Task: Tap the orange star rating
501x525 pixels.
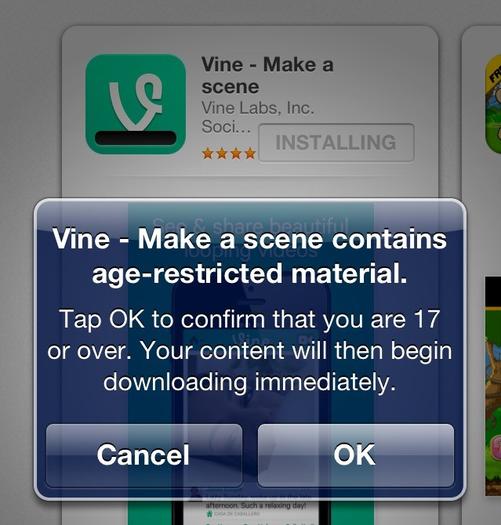Action: point(229,153)
